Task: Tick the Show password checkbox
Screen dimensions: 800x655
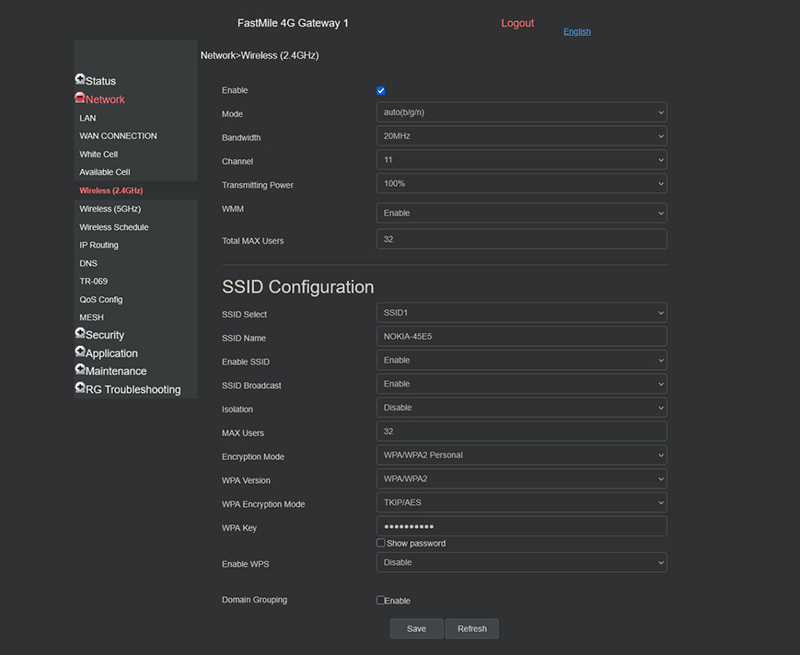Action: [381, 543]
